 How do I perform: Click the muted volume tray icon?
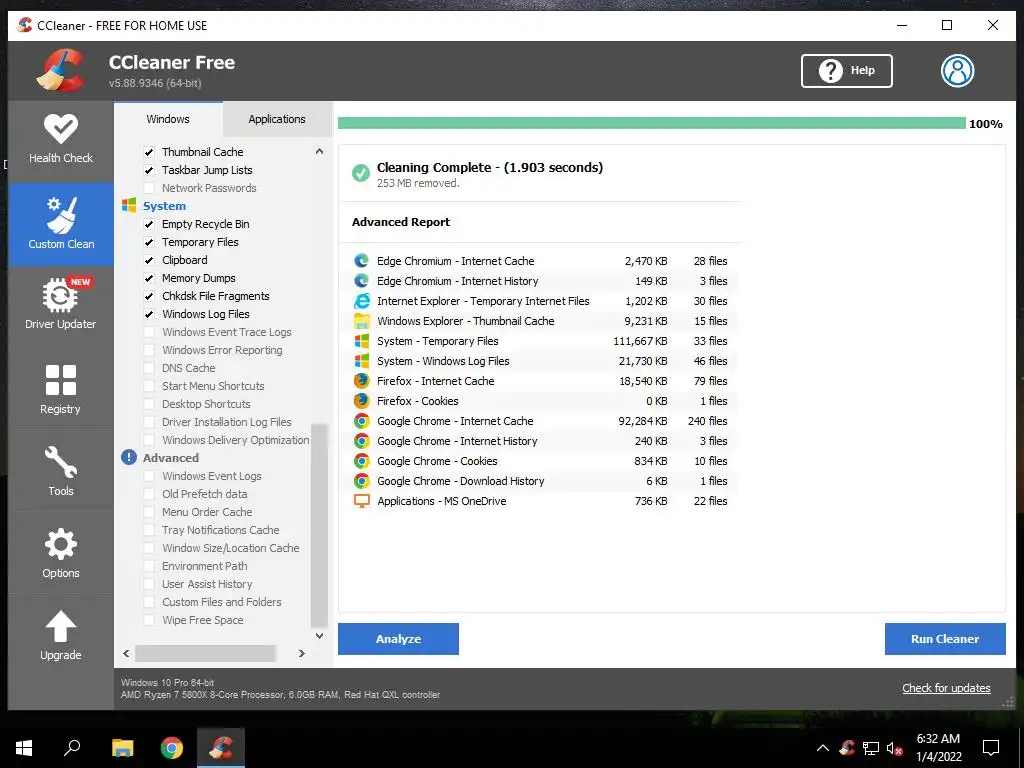pyautogui.click(x=894, y=748)
